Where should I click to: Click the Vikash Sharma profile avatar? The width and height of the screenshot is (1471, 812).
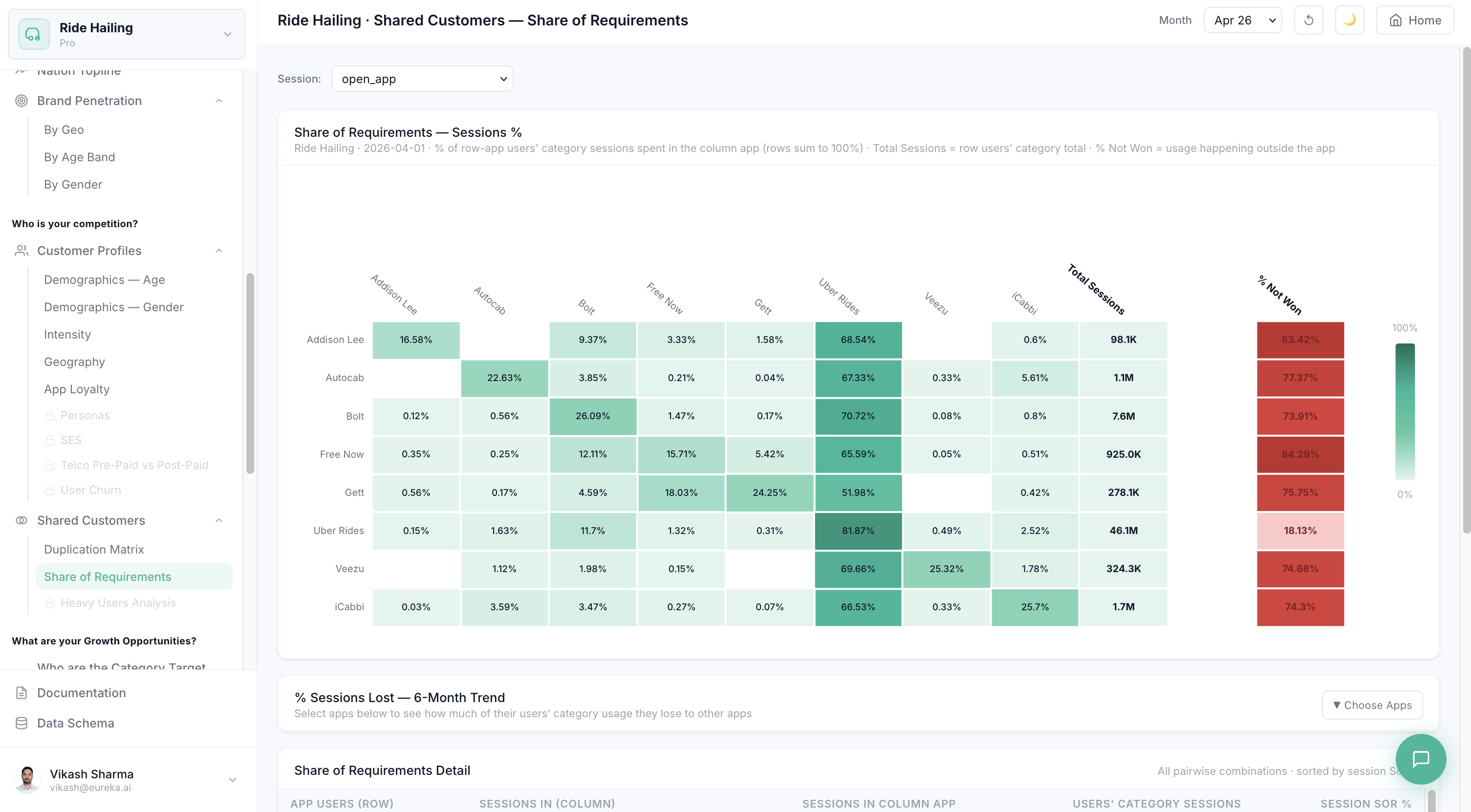coord(27,779)
